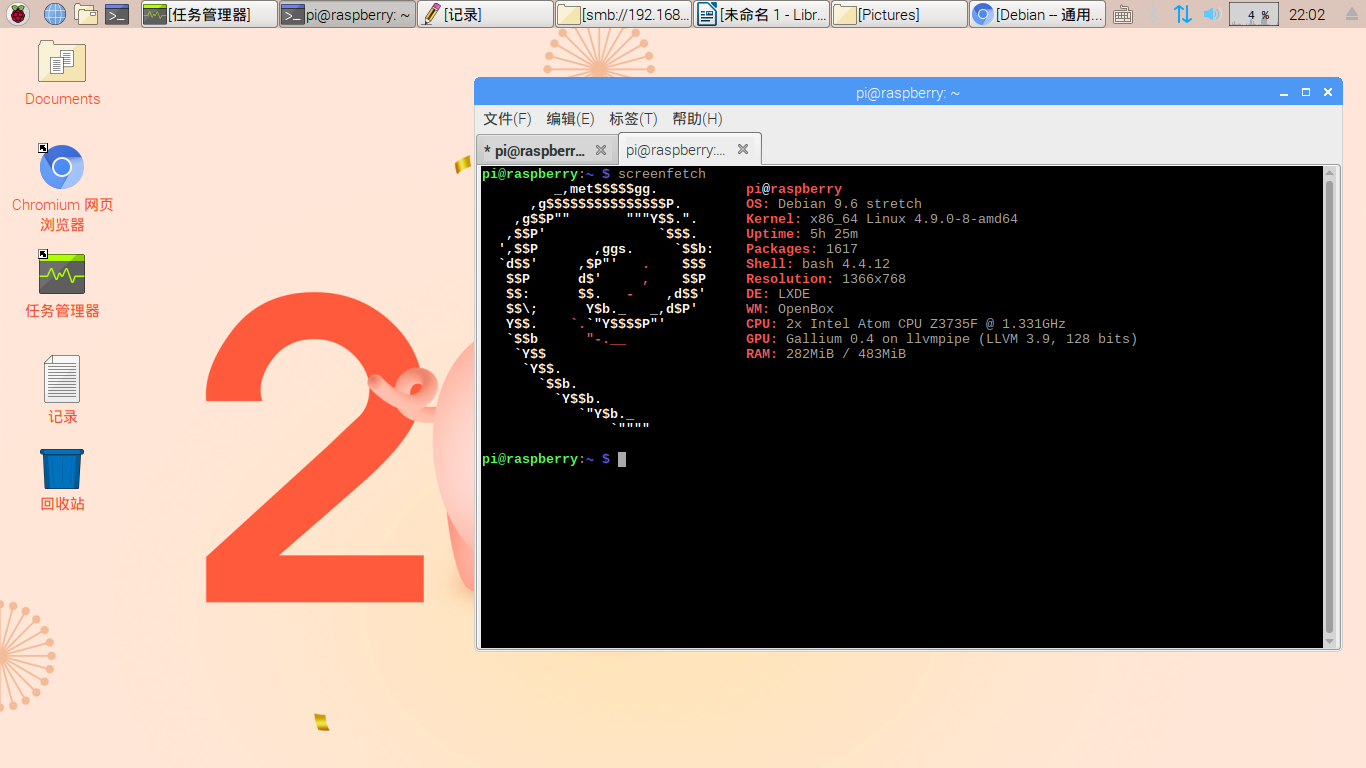Click the Packages: 1617 line
1366x768 pixels.
point(802,249)
